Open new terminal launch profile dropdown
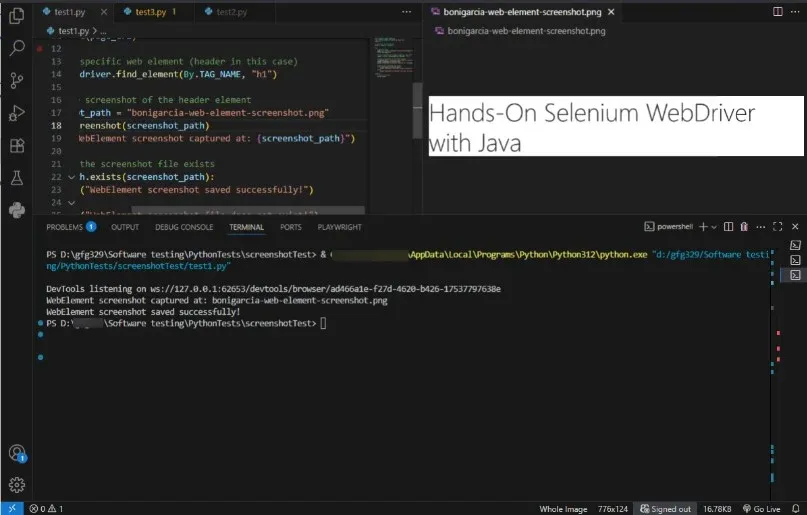This screenshot has height=515, width=807. tap(715, 227)
